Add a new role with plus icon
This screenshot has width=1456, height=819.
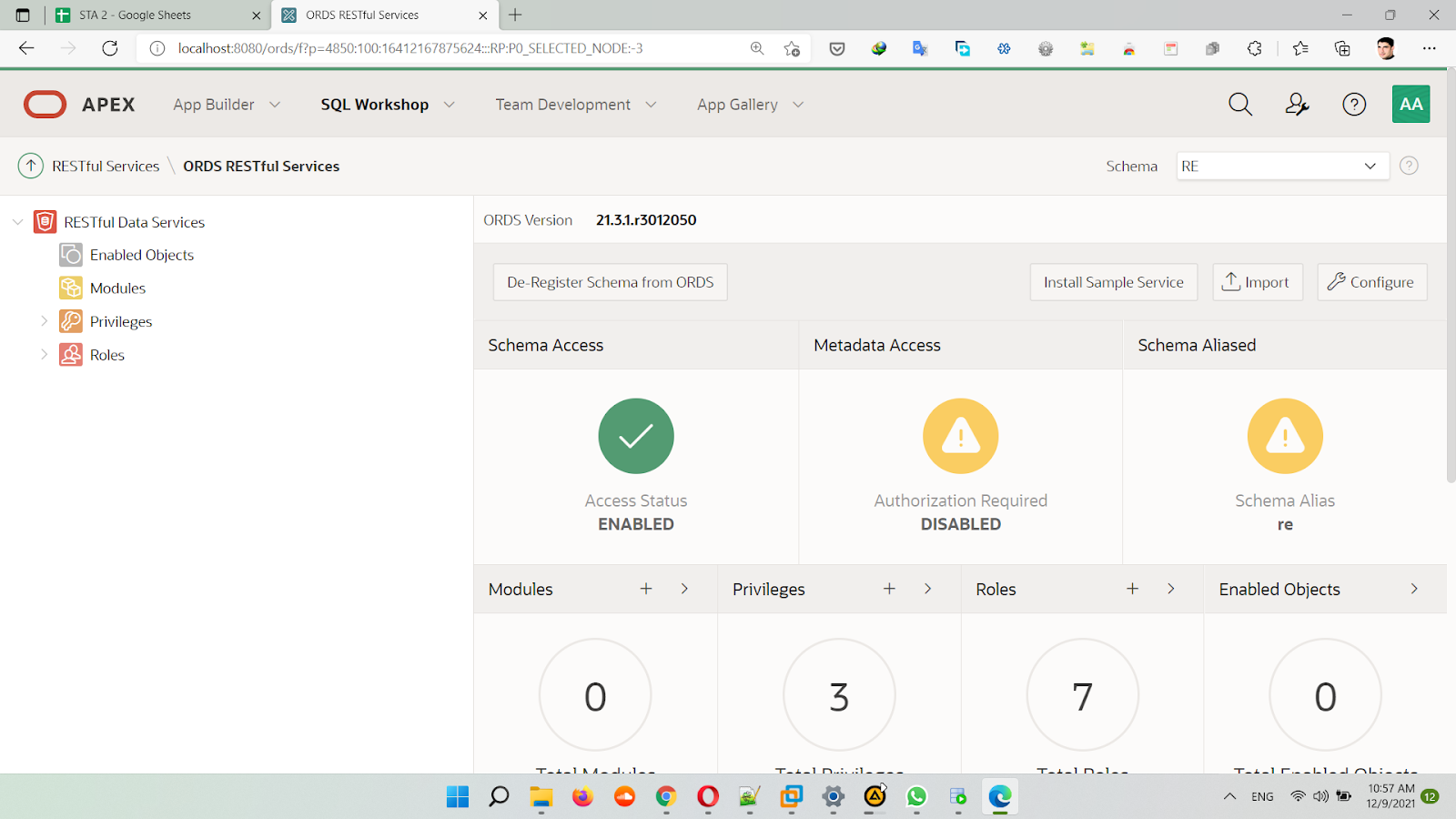point(1132,589)
